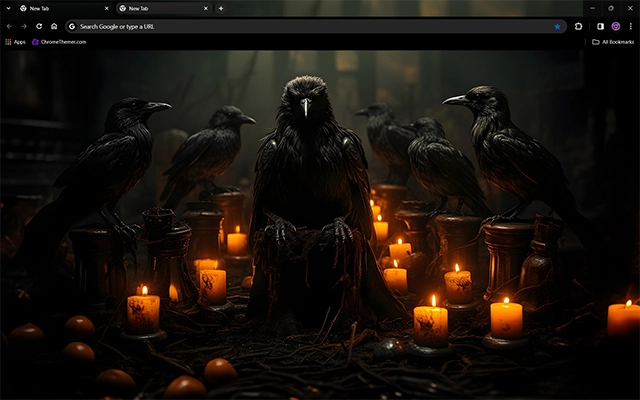The image size is (640, 400).
Task: Focus the Search Google or type a URL field
Action: tap(316, 27)
